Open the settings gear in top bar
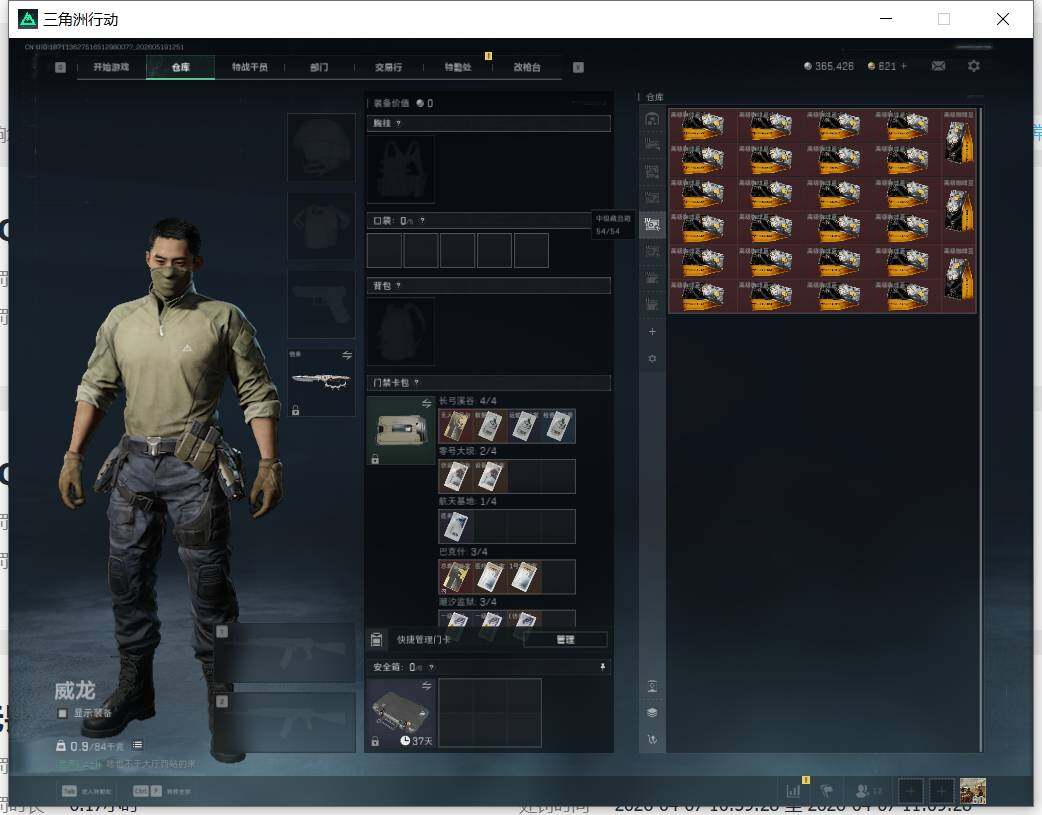 (974, 66)
